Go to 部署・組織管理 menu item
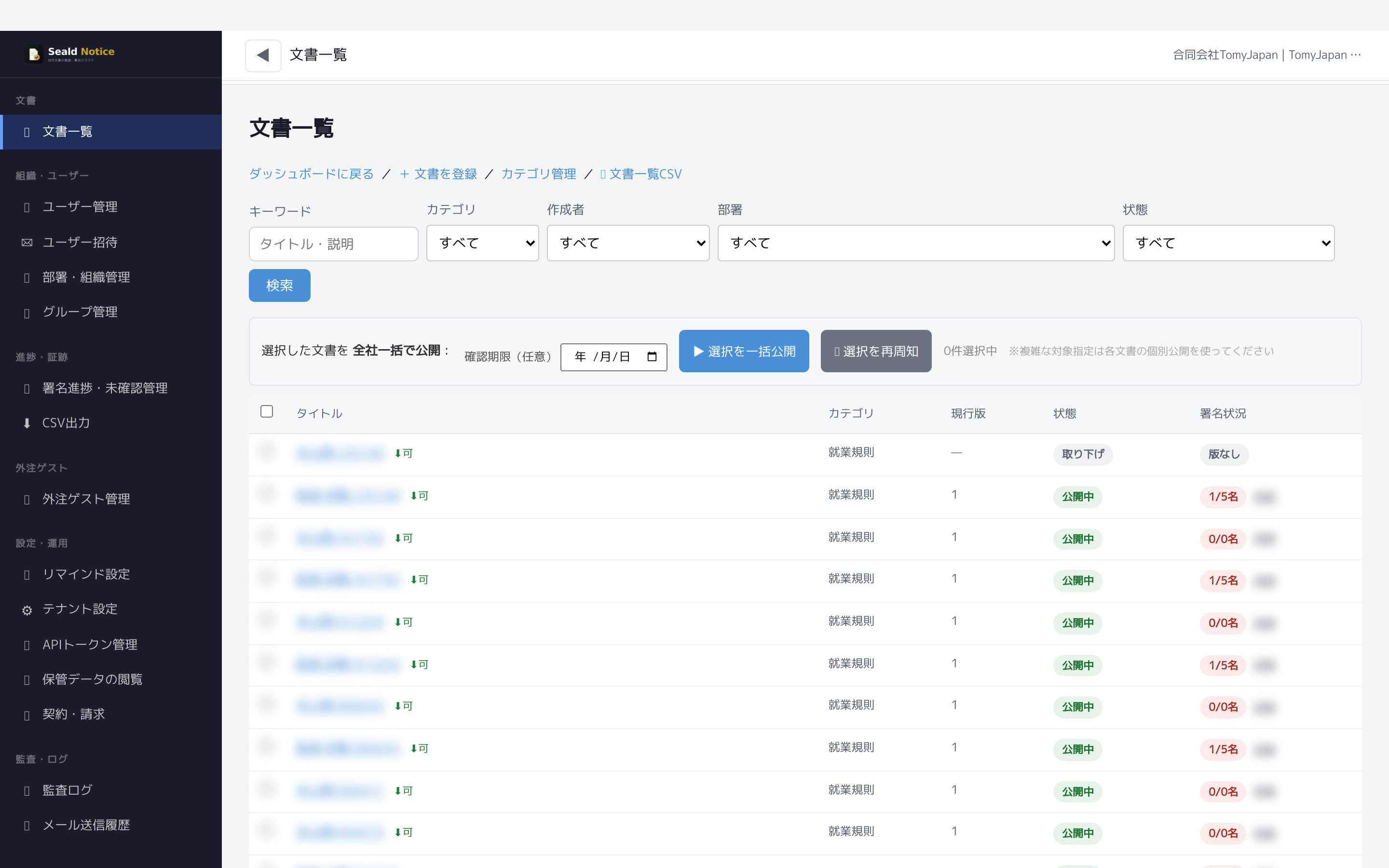Viewport: 1389px width, 868px height. click(111, 277)
